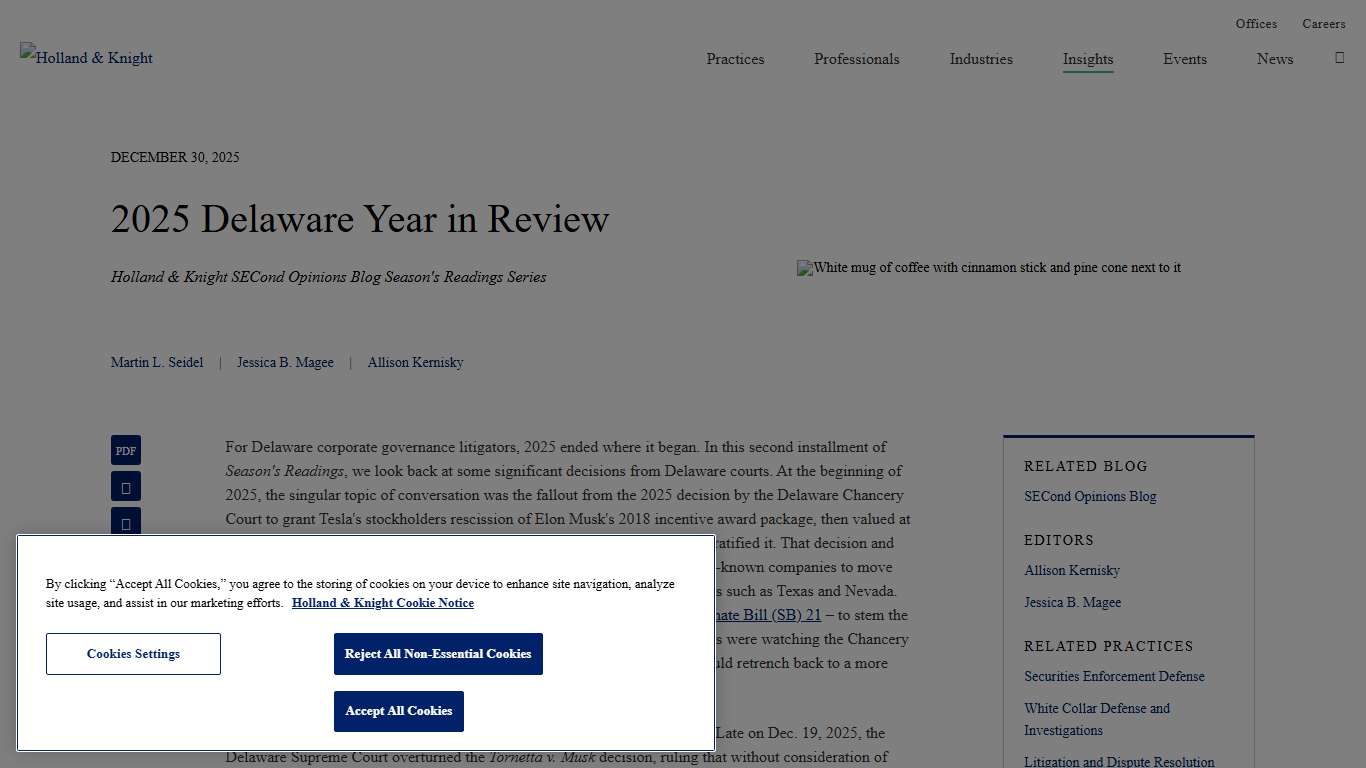The width and height of the screenshot is (1366, 768).
Task: Open Martin L. Seidel's author profile
Action: point(157,362)
